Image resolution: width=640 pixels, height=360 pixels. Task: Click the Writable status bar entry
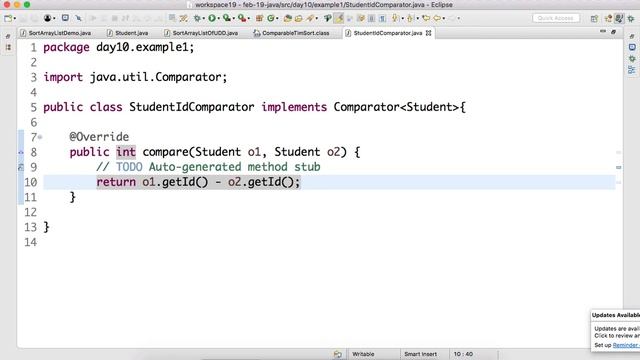pyautogui.click(x=363, y=354)
